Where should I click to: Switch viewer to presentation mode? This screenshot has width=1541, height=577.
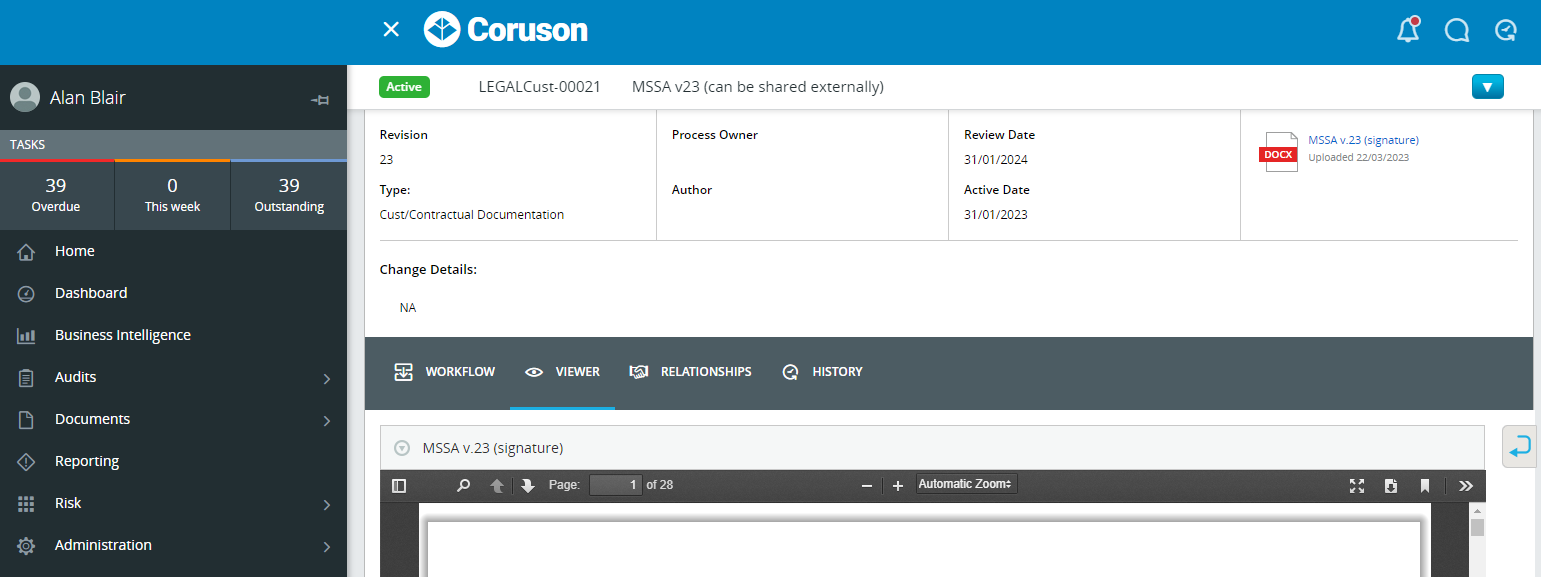(1357, 485)
